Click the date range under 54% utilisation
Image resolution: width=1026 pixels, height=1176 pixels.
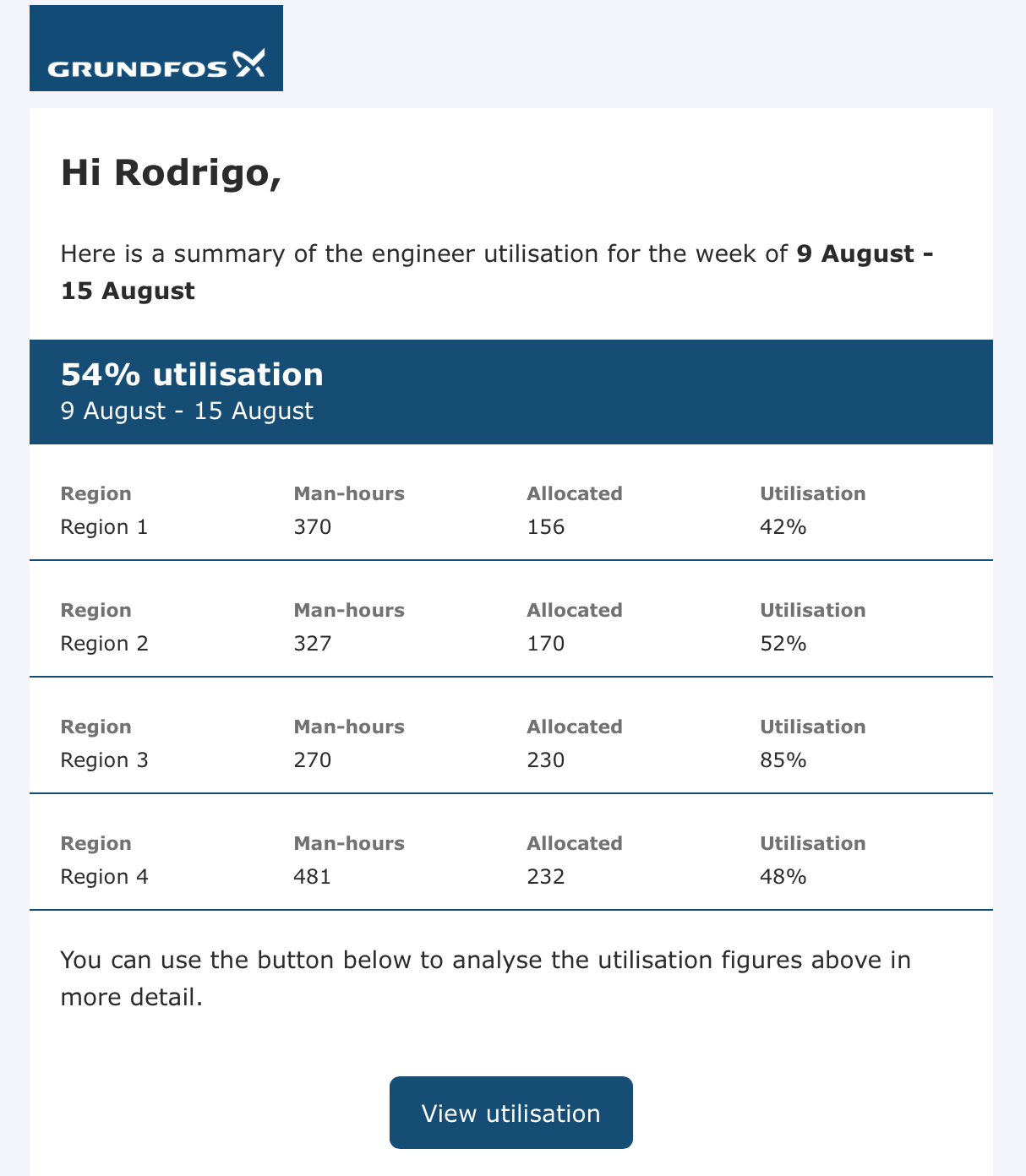187,411
